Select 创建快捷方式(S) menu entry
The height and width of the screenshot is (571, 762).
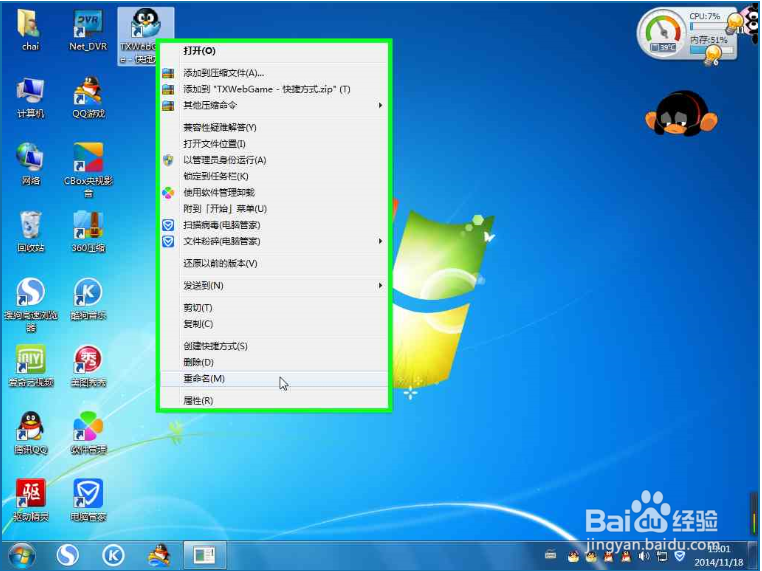point(274,346)
